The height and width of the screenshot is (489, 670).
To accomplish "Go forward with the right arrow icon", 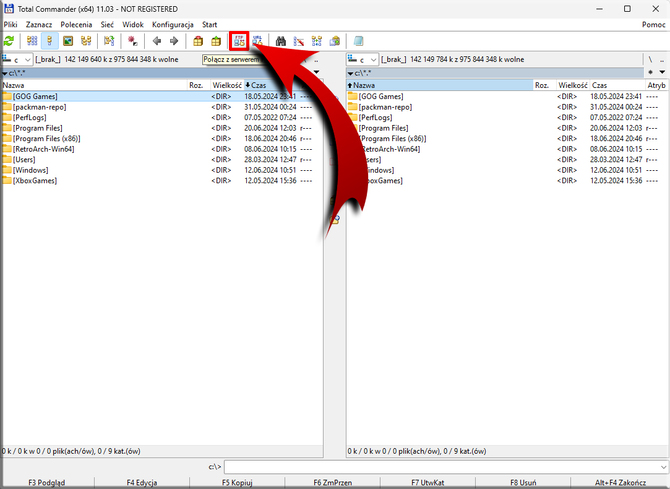I will point(174,41).
